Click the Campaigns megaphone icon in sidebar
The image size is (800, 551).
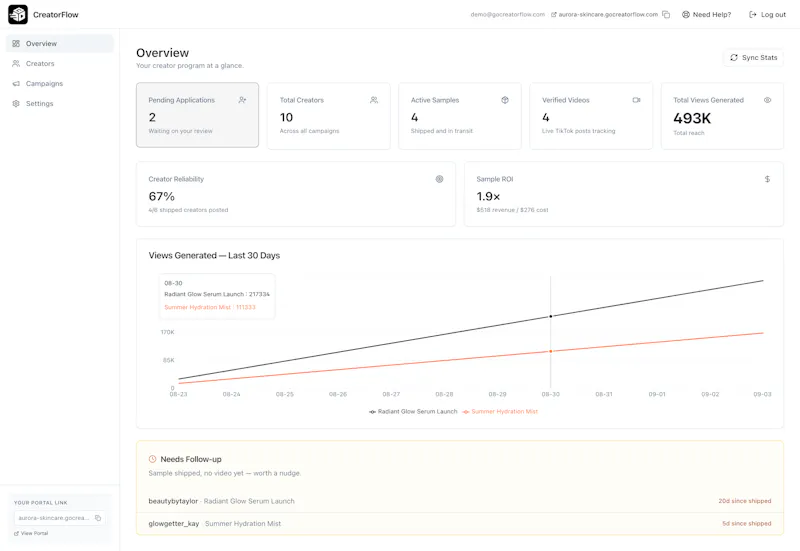pyautogui.click(x=16, y=83)
